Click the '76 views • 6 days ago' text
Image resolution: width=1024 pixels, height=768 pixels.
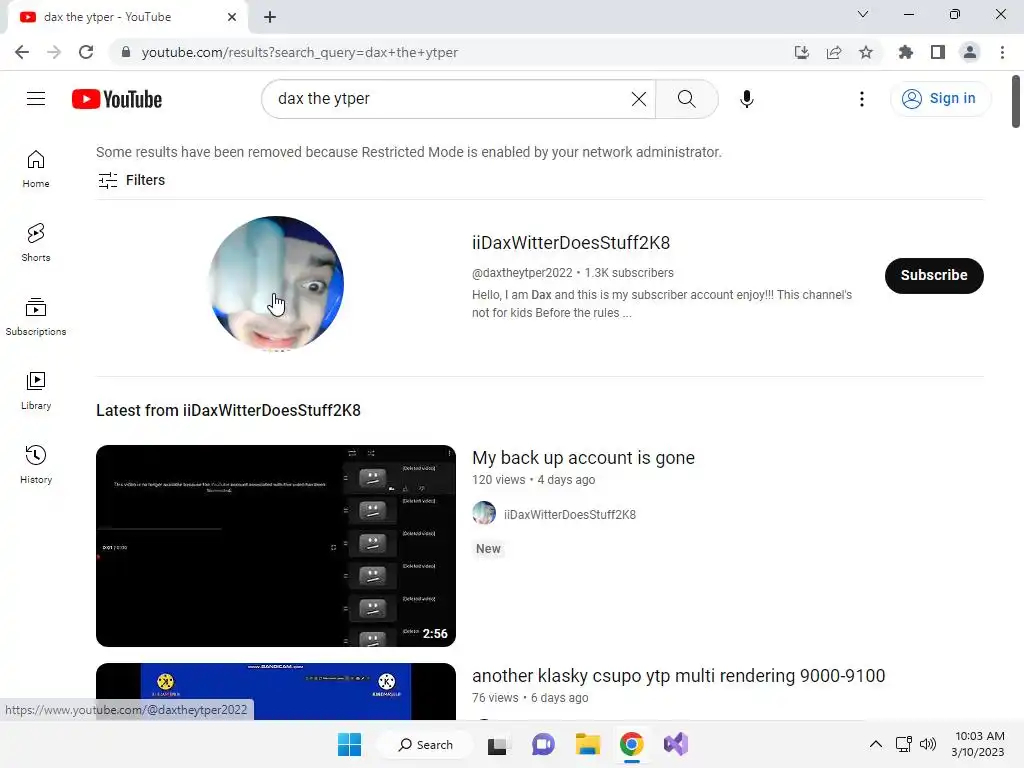[530, 698]
